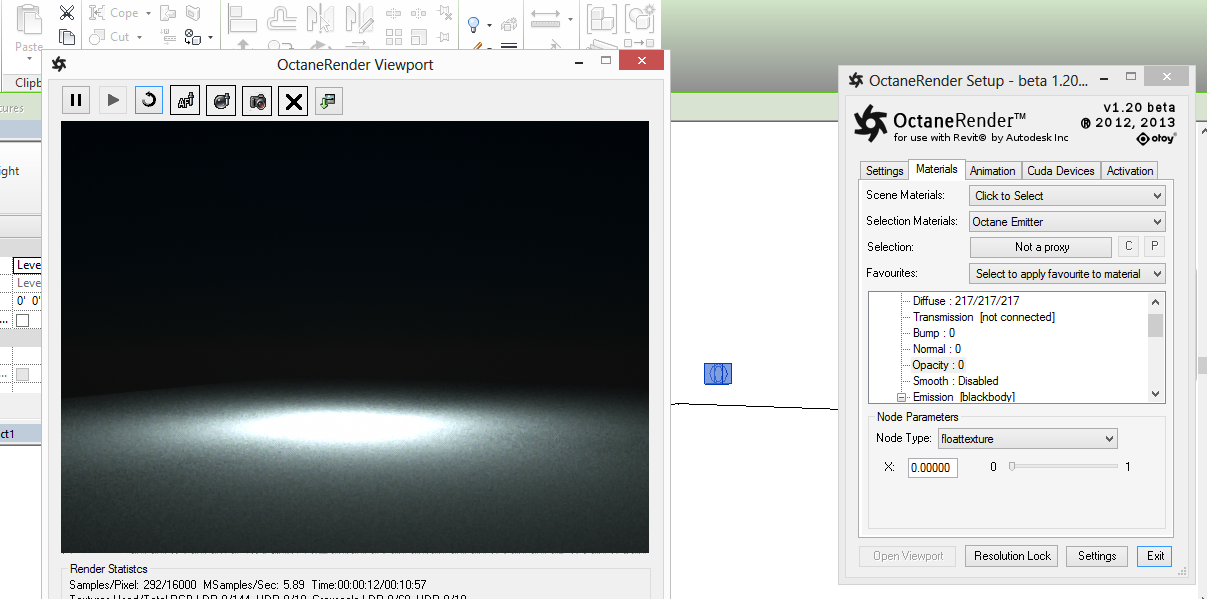Select the Diffuse : 217/217/217 tree item
The height and width of the screenshot is (599, 1207).
(966, 301)
